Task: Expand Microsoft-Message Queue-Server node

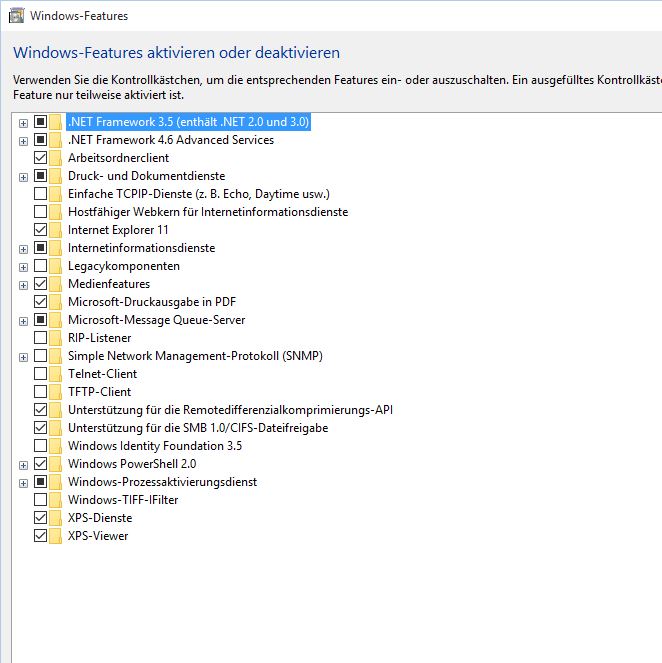Action: coord(24,321)
